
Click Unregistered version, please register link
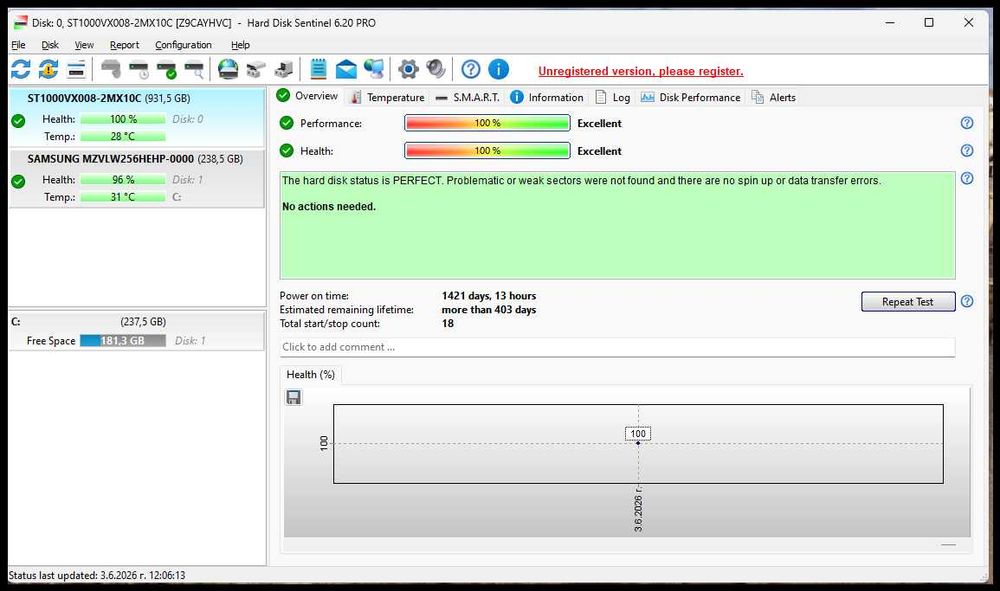[x=641, y=71]
